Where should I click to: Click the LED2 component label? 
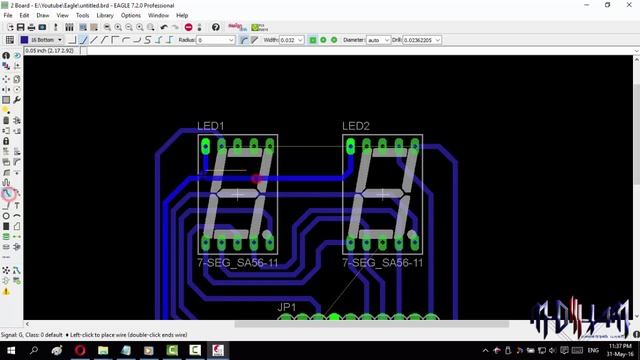click(x=356, y=126)
